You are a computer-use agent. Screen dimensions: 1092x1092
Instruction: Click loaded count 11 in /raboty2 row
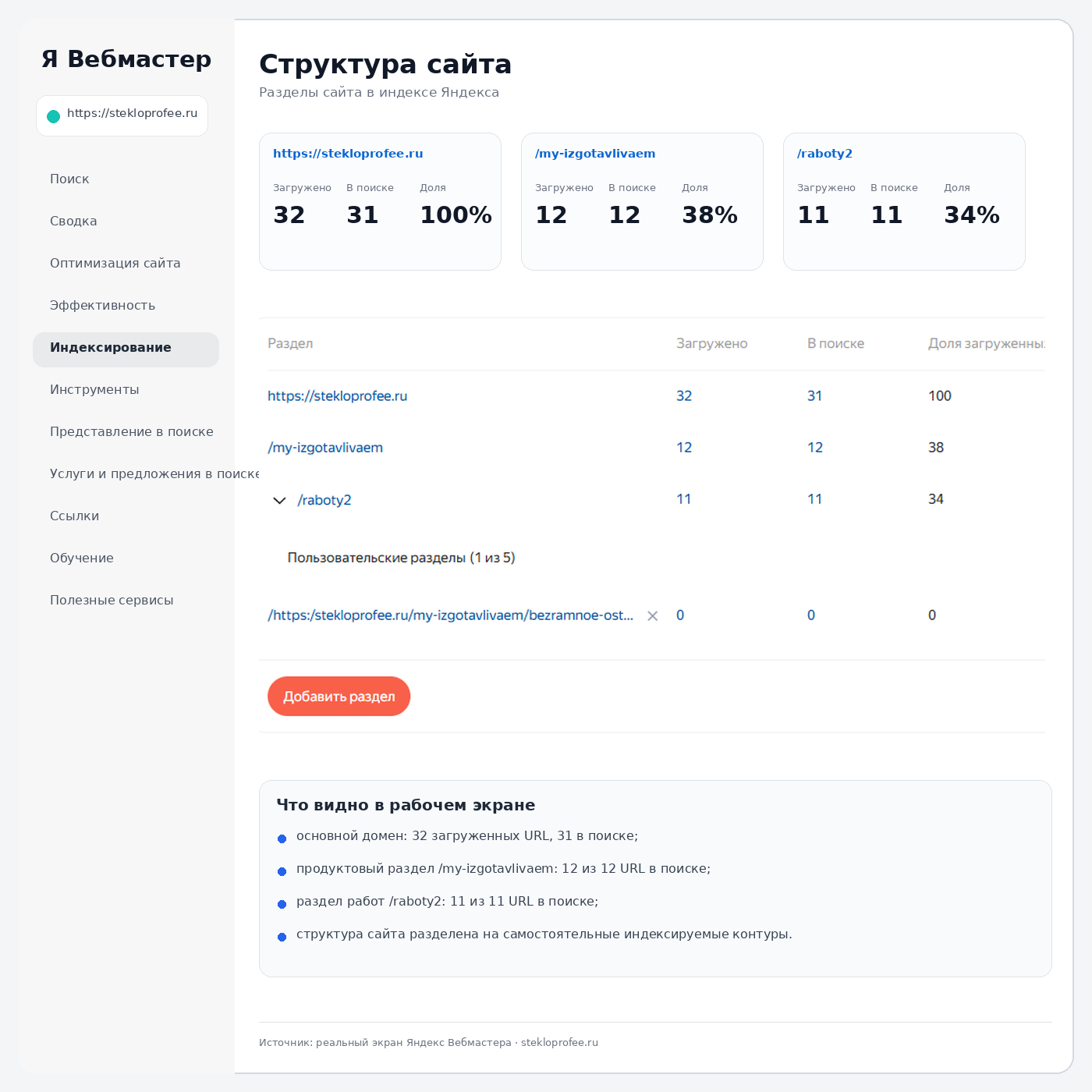684,499
